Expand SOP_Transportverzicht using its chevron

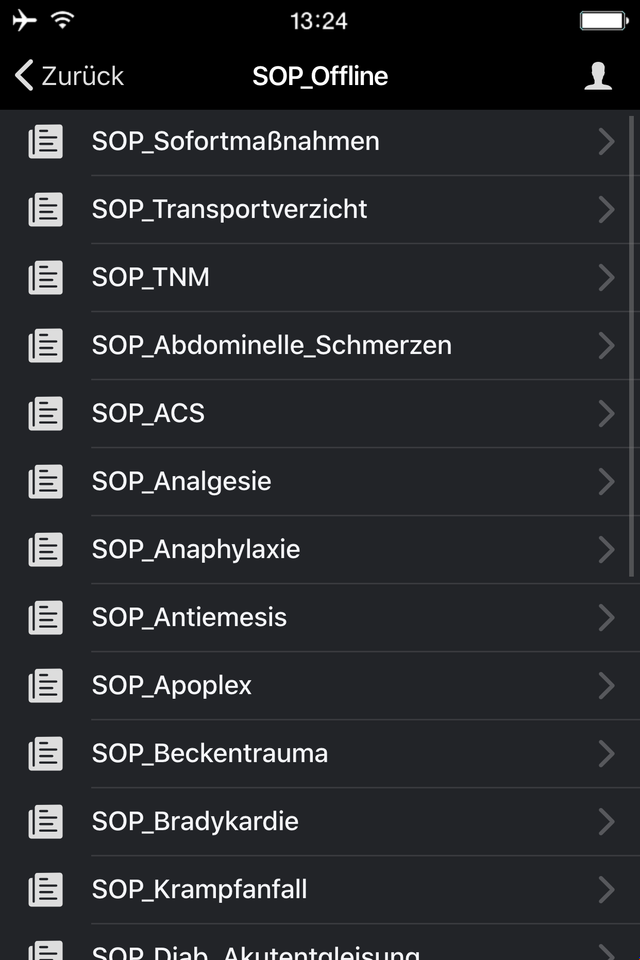(606, 209)
